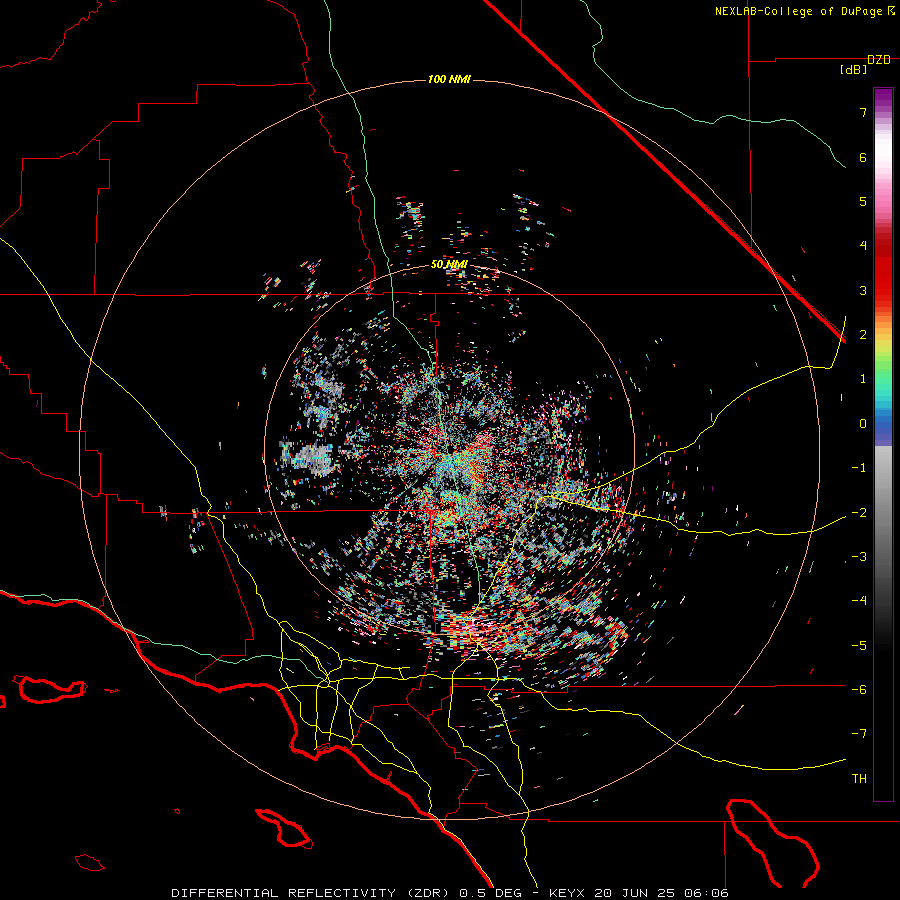Click the 100 NMI range ring label
The height and width of the screenshot is (900, 900).
tap(449, 79)
